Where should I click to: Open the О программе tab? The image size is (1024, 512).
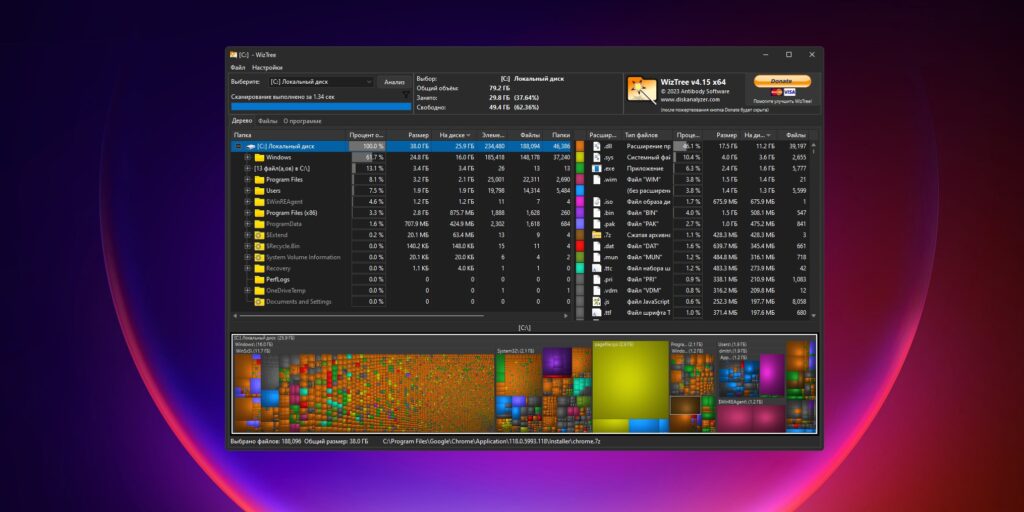(302, 121)
